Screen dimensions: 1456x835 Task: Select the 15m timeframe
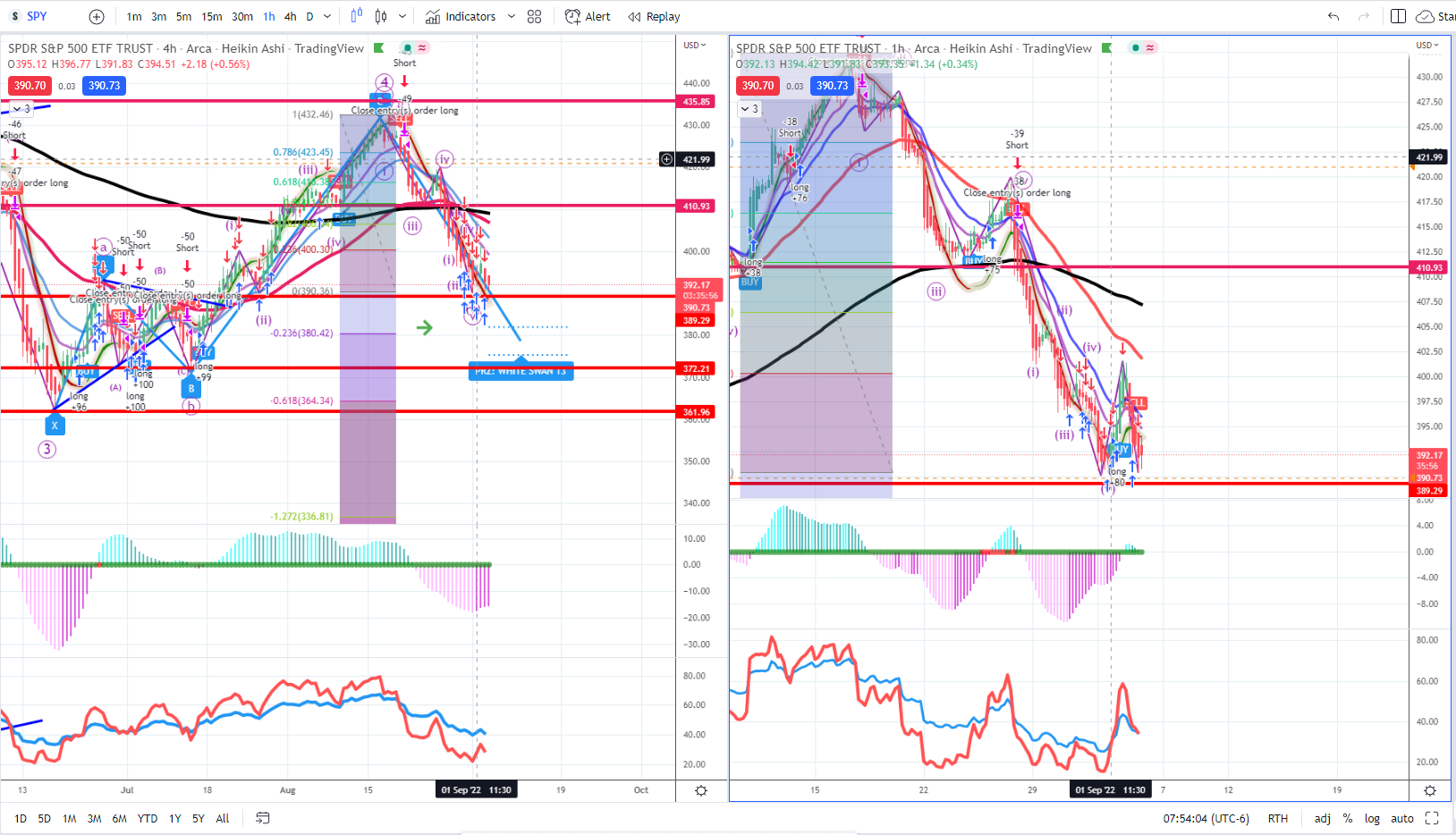tap(212, 16)
